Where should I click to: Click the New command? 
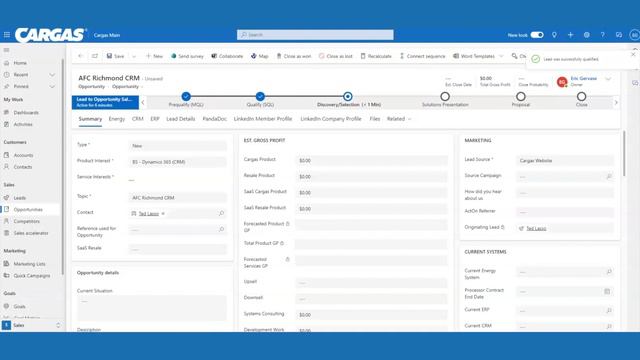(154, 56)
